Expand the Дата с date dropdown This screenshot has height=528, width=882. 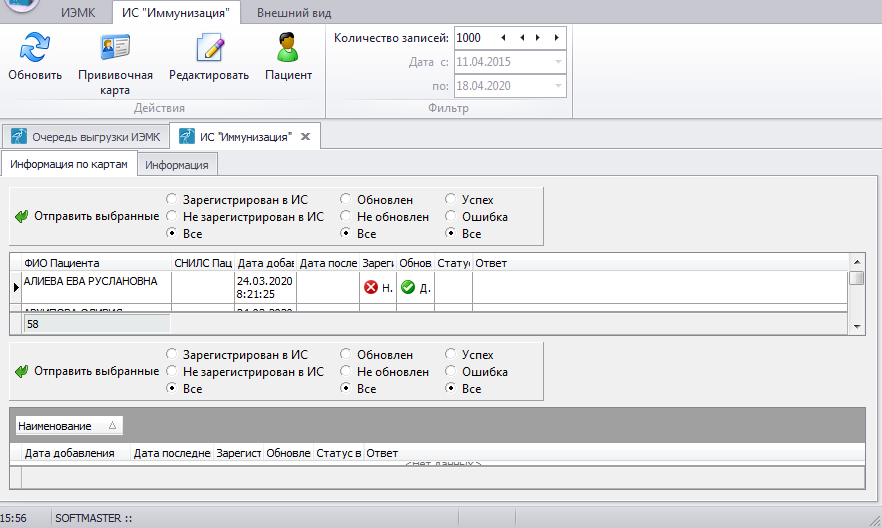pyautogui.click(x=558, y=62)
